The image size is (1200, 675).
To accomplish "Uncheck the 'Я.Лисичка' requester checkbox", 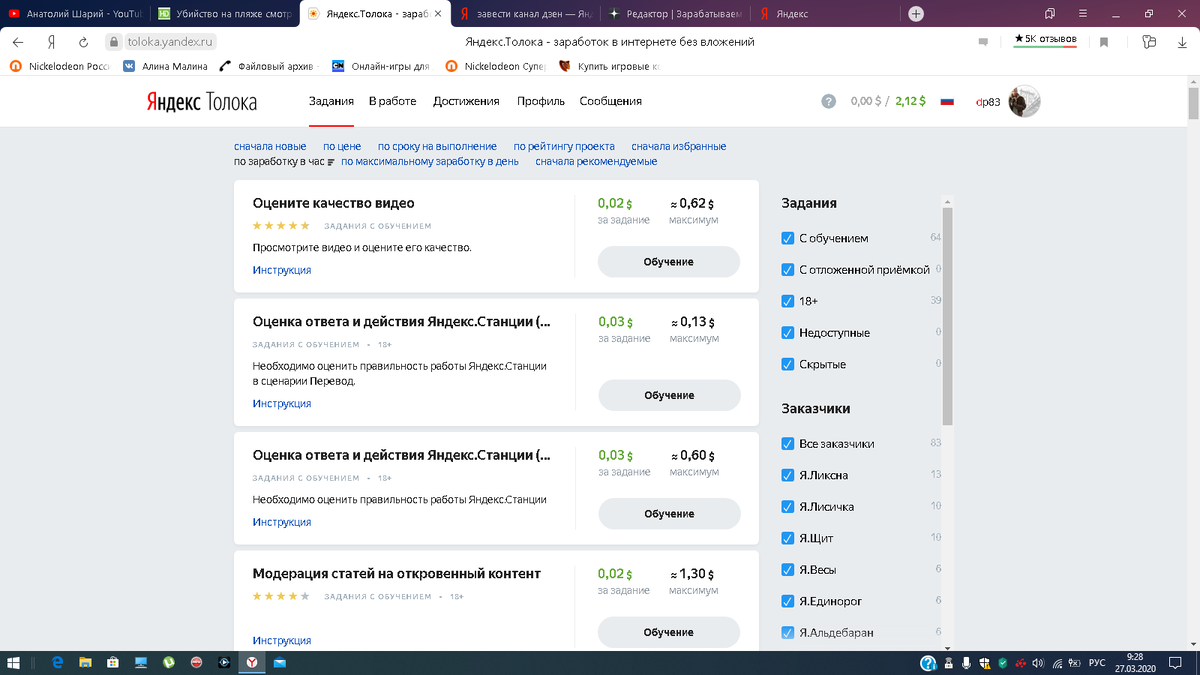I will click(788, 507).
